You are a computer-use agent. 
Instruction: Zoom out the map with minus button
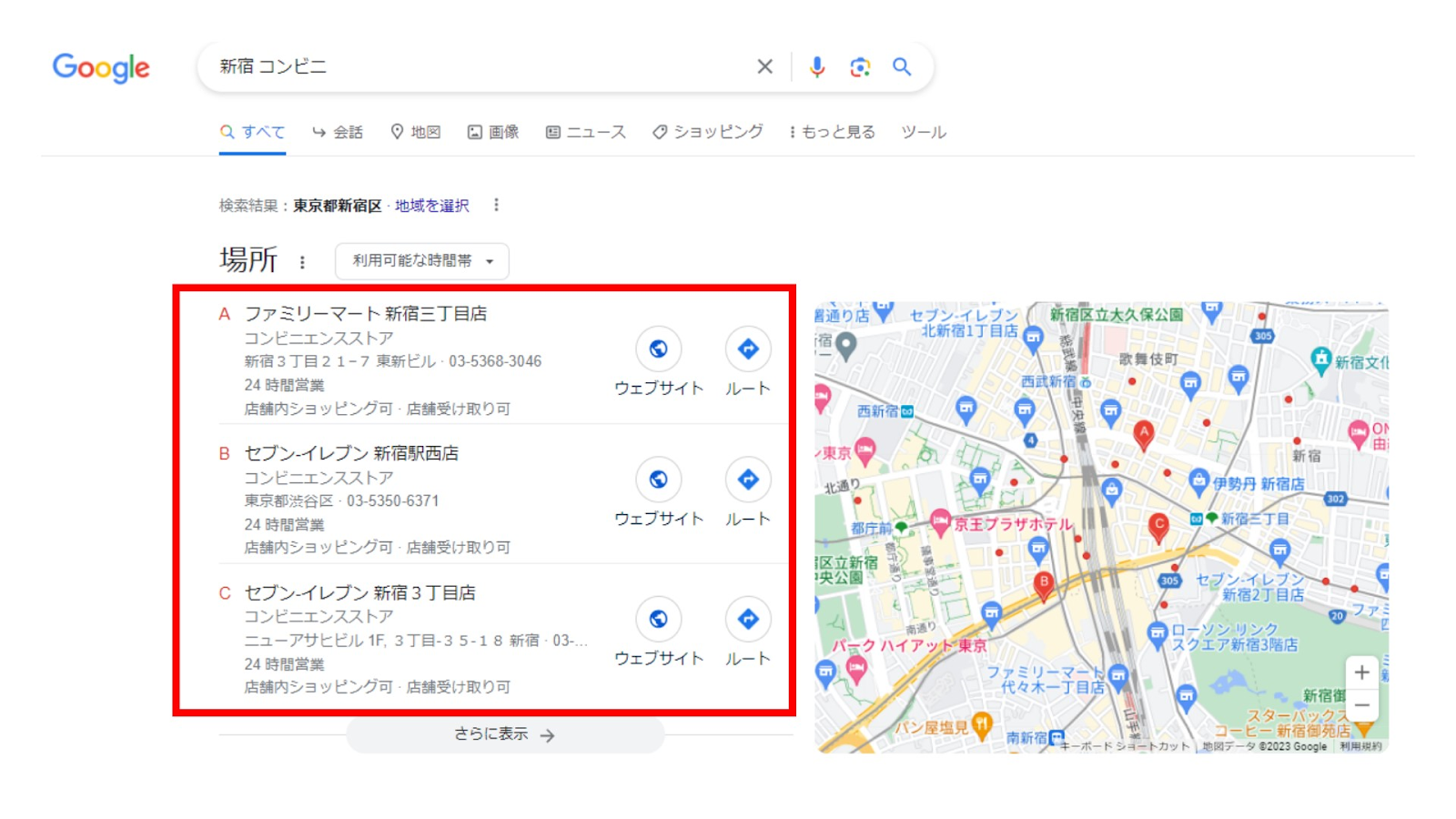pyautogui.click(x=1361, y=705)
